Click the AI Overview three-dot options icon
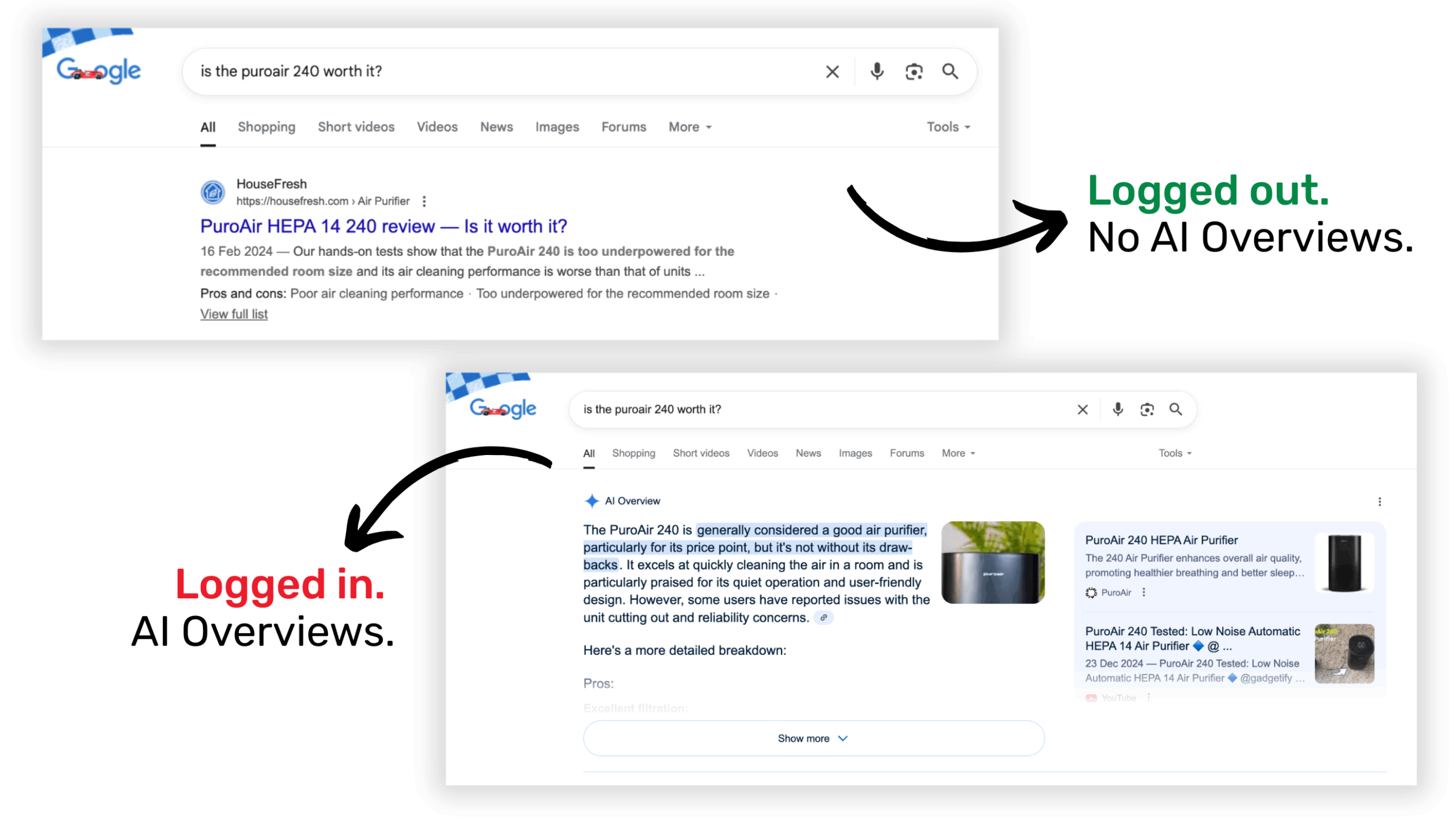This screenshot has width=1456, height=819. (1379, 502)
